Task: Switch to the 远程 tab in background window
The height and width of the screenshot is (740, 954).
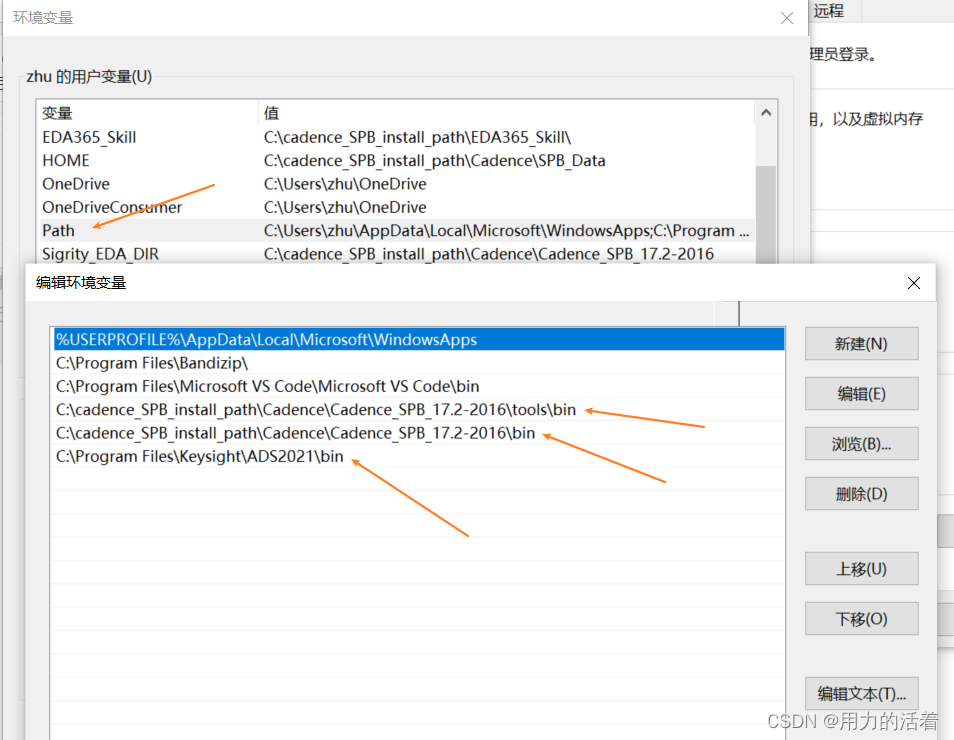Action: point(829,11)
